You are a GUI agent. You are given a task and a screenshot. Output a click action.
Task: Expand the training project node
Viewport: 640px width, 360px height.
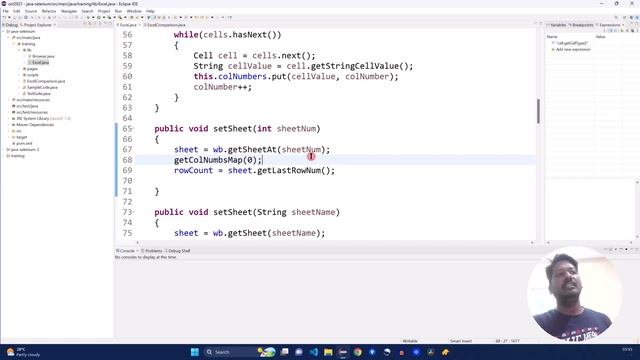coord(3,156)
